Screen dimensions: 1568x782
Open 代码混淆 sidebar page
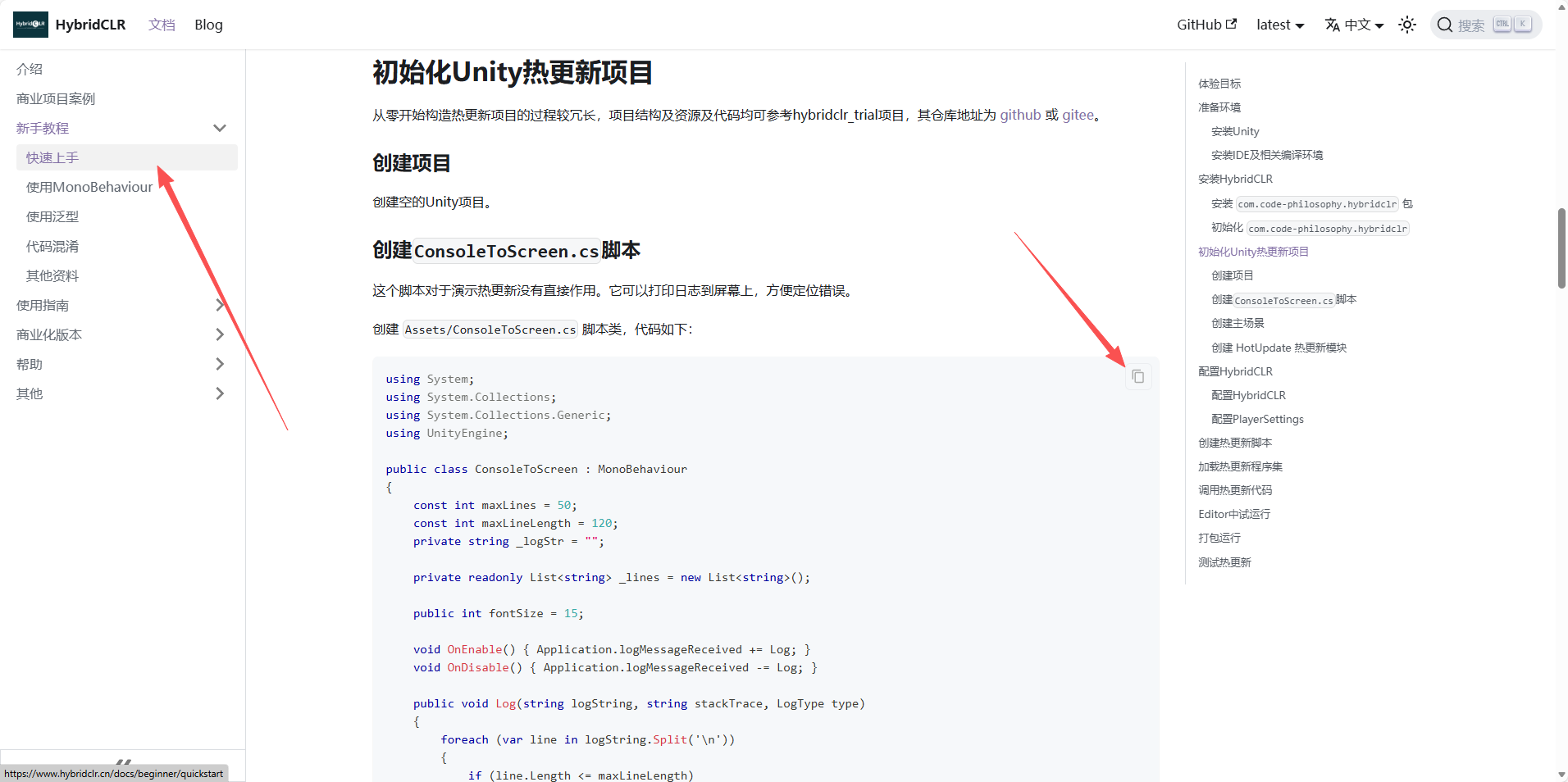pyautogui.click(x=52, y=246)
